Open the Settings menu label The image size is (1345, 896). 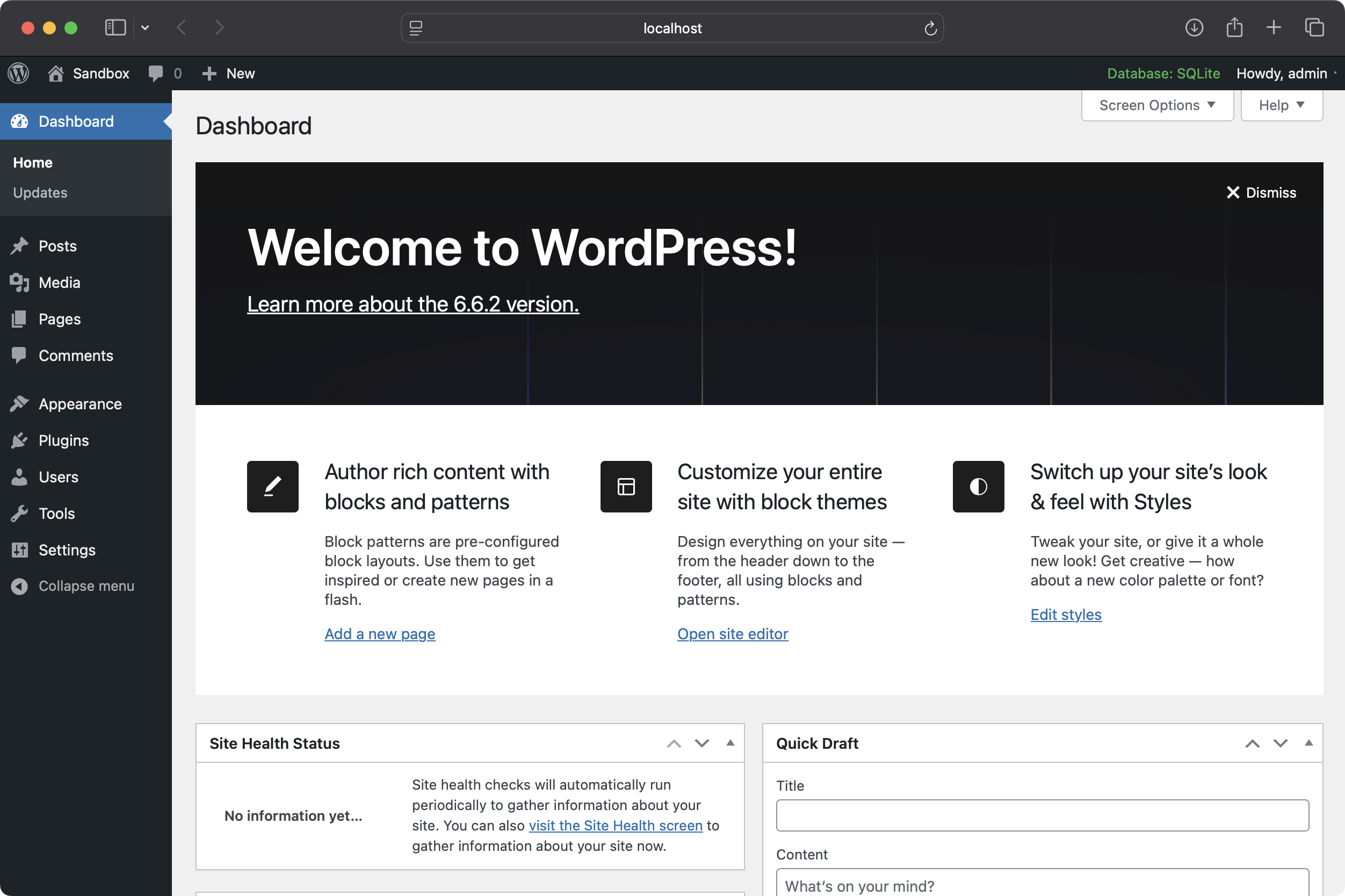pos(67,550)
